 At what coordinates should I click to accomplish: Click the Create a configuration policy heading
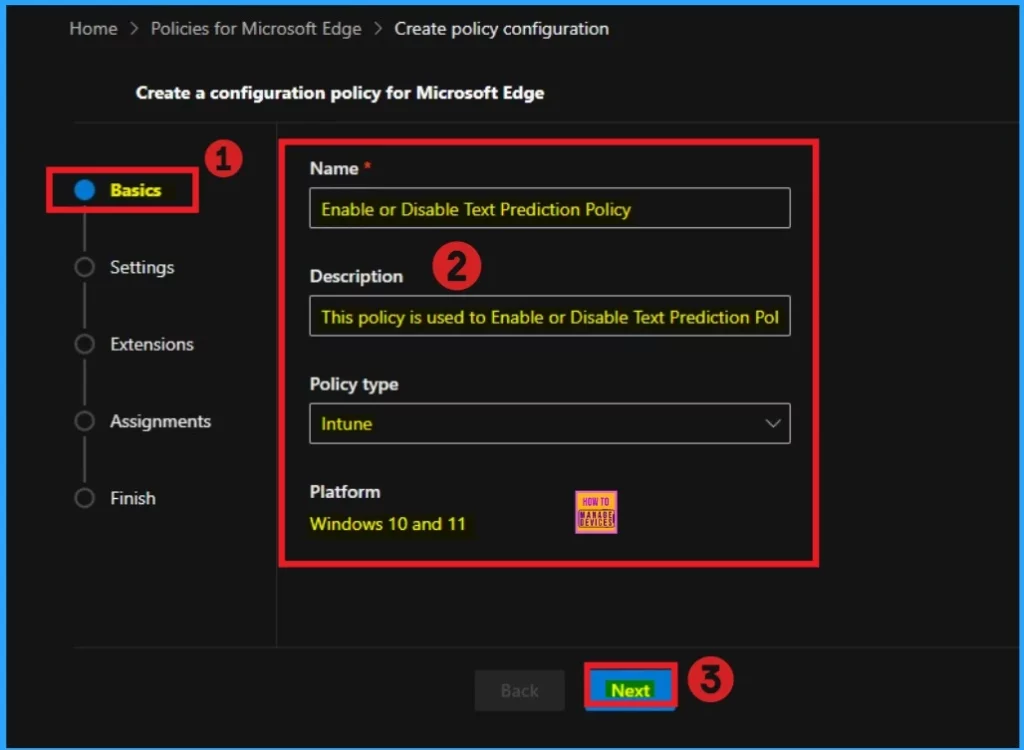340,93
